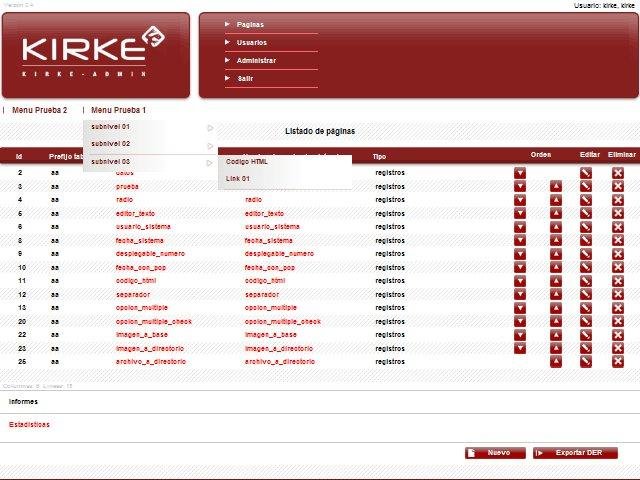
Task: Open the 'separador' name link
Action: pyautogui.click(x=133, y=295)
